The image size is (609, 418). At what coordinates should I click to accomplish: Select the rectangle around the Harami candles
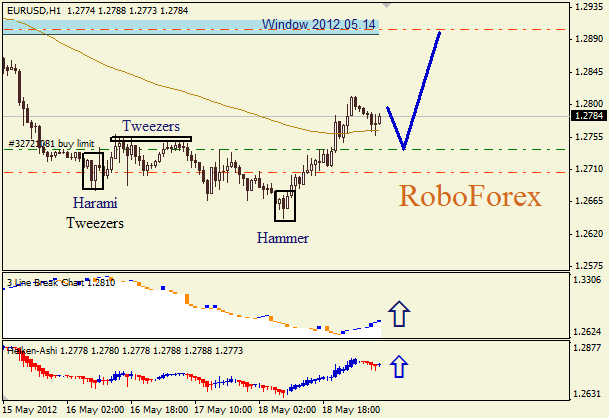coord(93,171)
